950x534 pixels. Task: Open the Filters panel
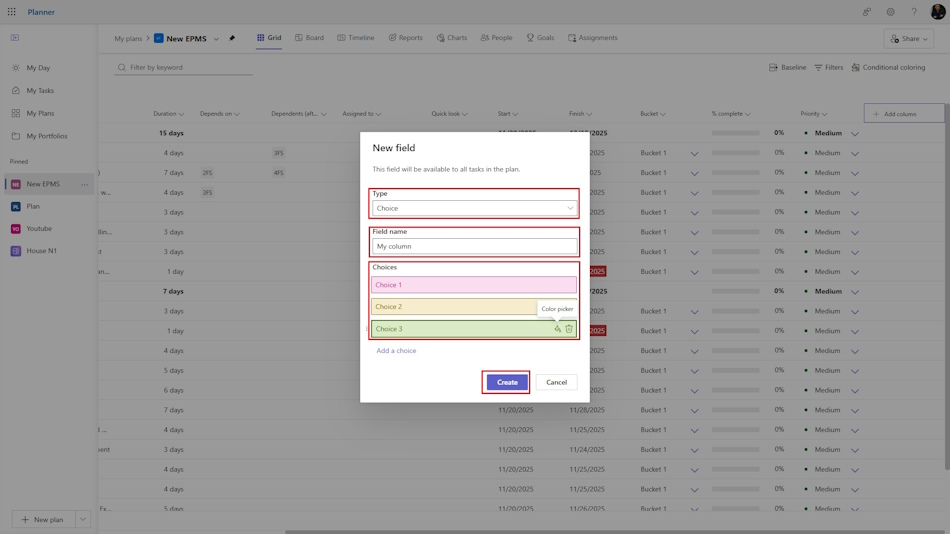pyautogui.click(x=829, y=67)
